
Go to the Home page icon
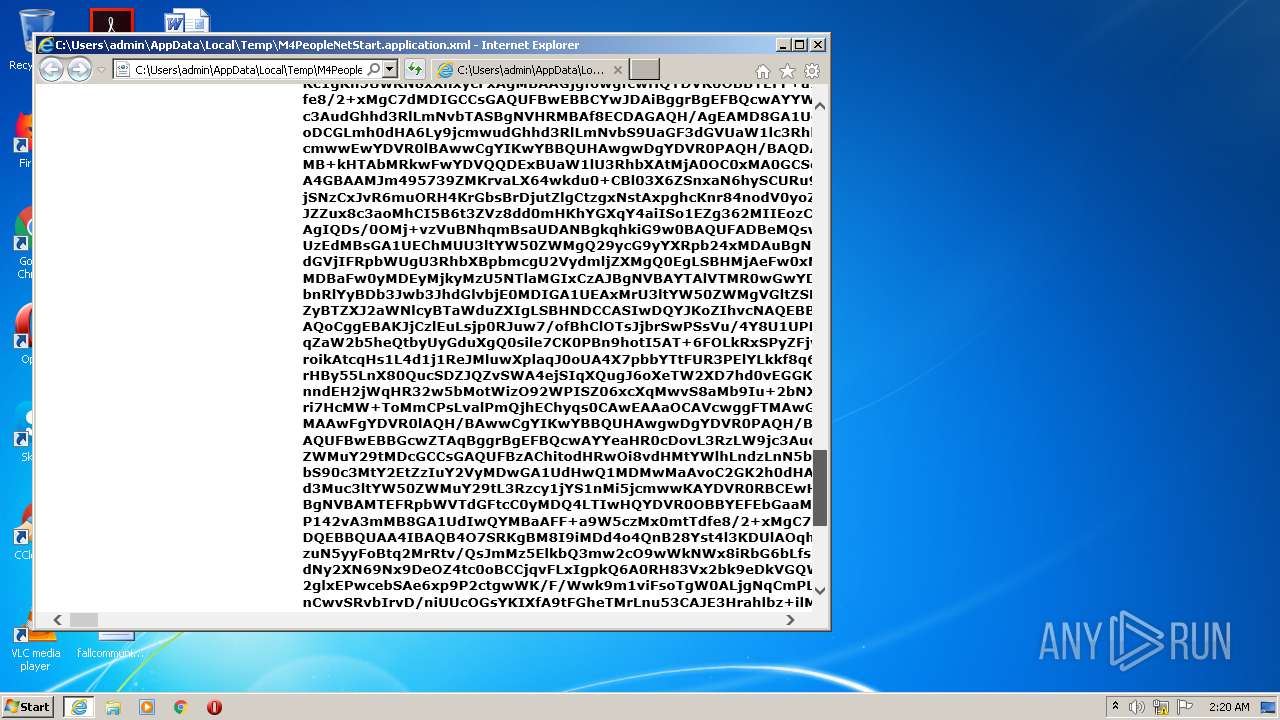[x=763, y=71]
